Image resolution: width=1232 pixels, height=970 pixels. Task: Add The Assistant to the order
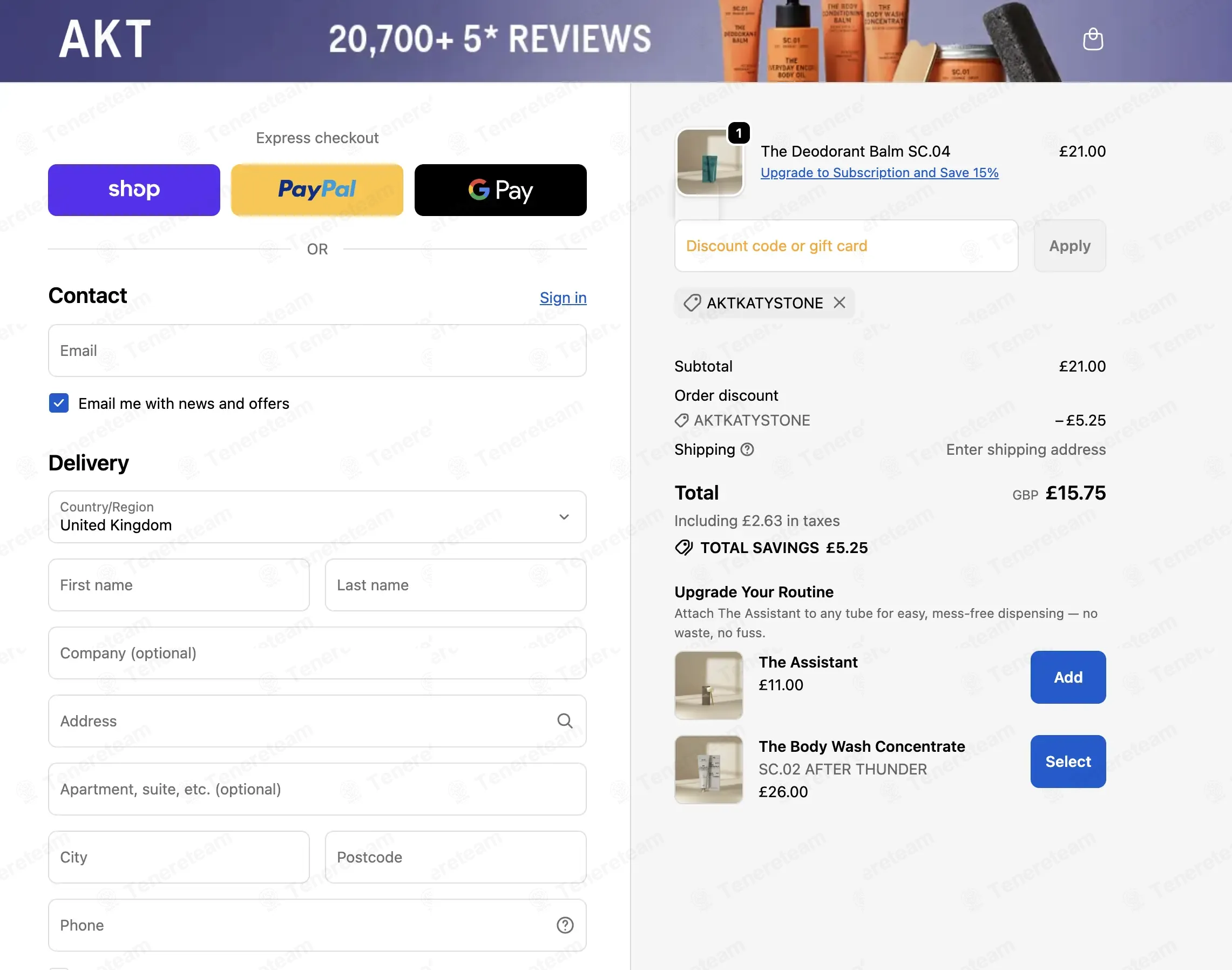[1068, 677]
